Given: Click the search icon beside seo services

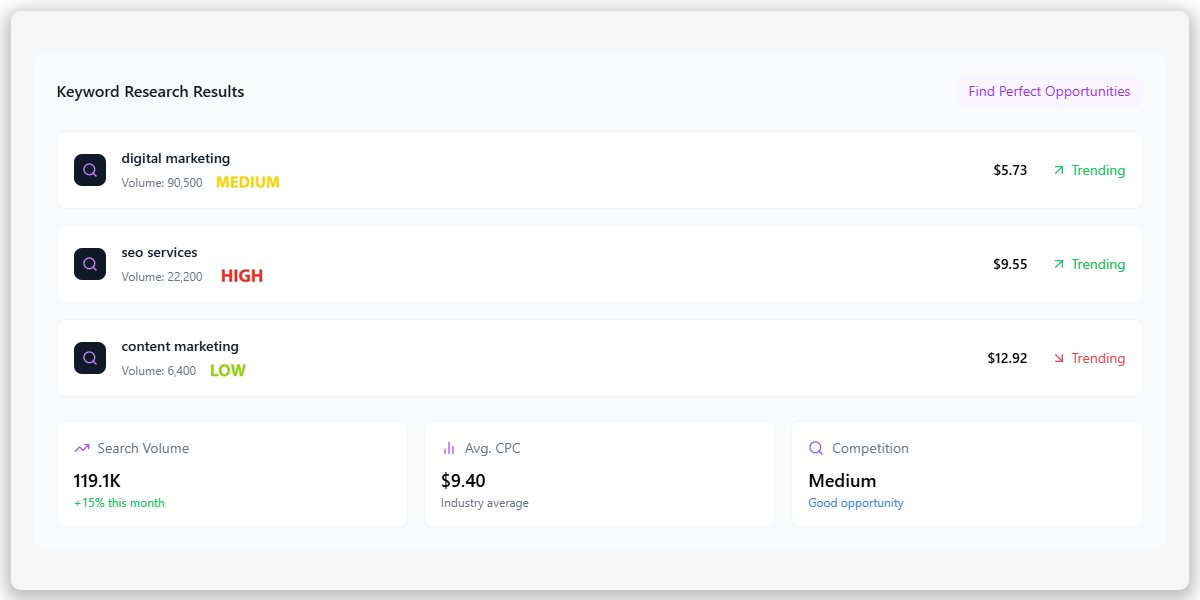Looking at the screenshot, I should pyautogui.click(x=90, y=264).
